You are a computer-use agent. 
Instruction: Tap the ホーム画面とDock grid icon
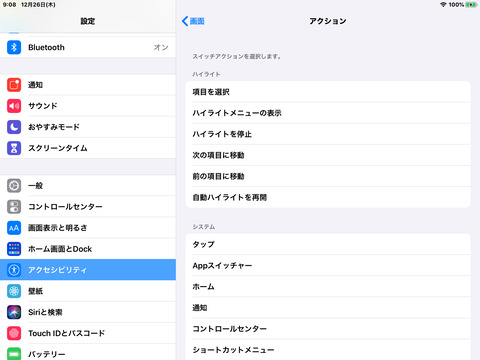14,249
